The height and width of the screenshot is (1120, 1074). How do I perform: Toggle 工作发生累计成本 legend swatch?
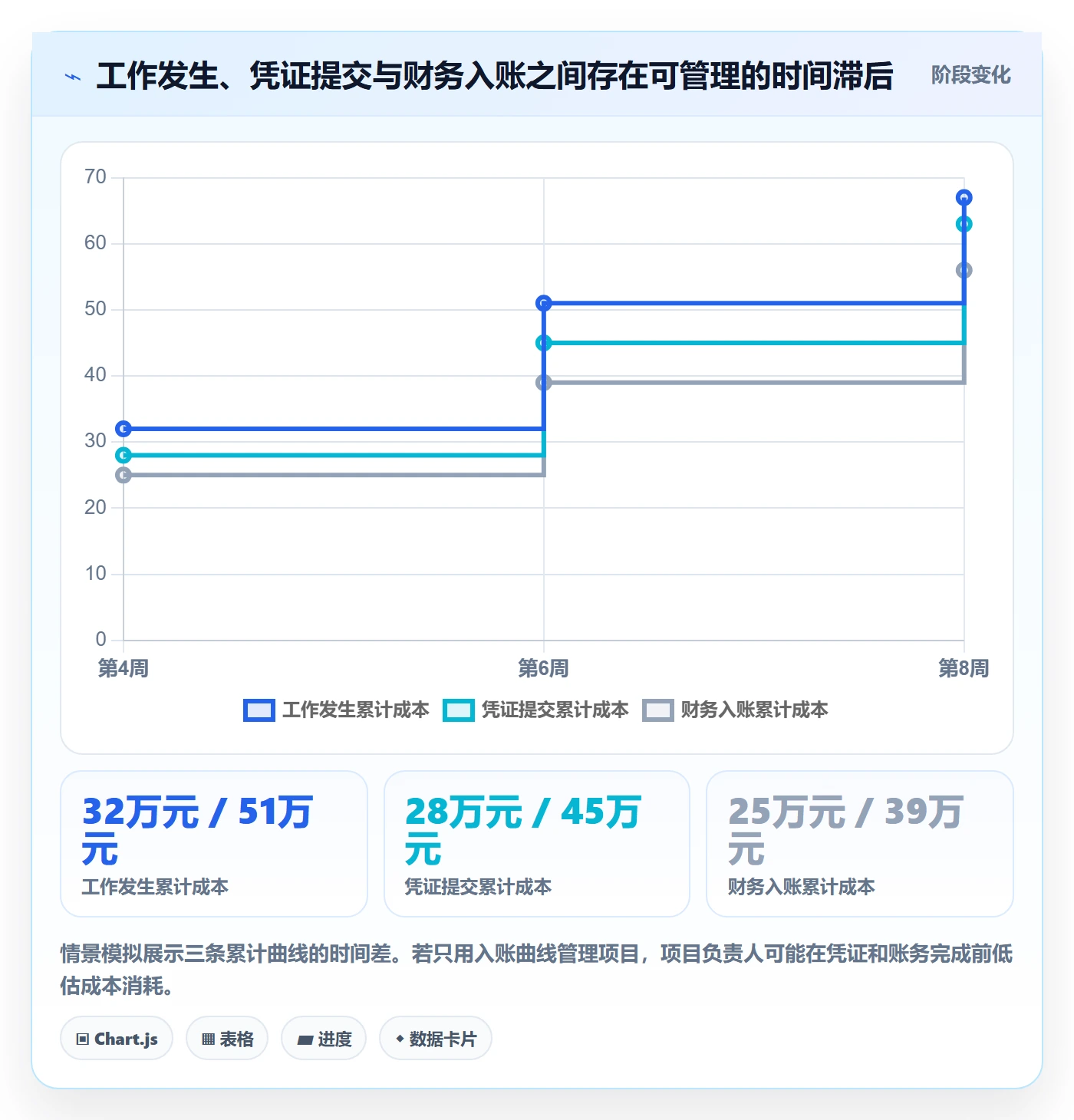pos(259,710)
